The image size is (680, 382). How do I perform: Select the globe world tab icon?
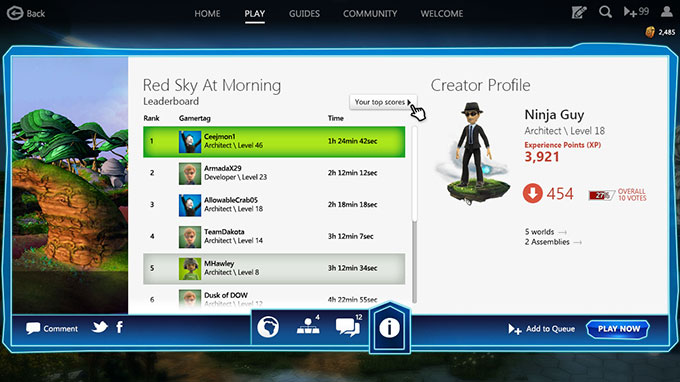pos(268,327)
